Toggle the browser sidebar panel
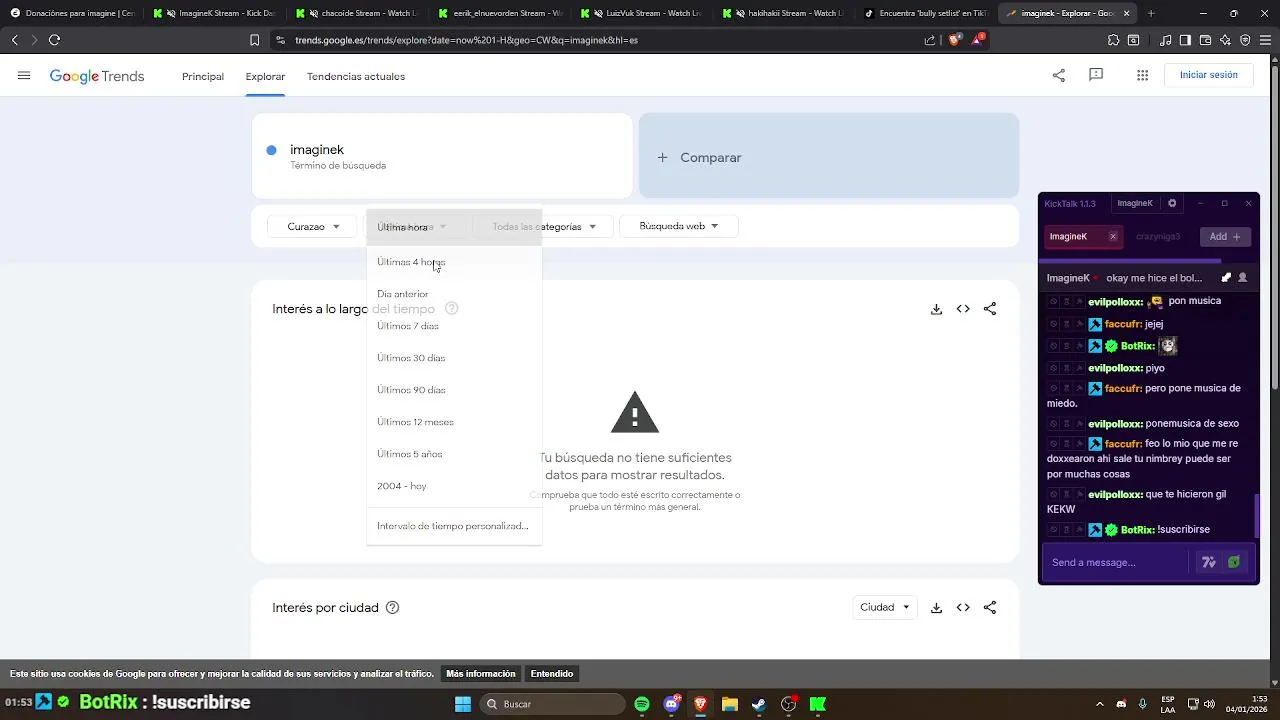 pos(1185,40)
